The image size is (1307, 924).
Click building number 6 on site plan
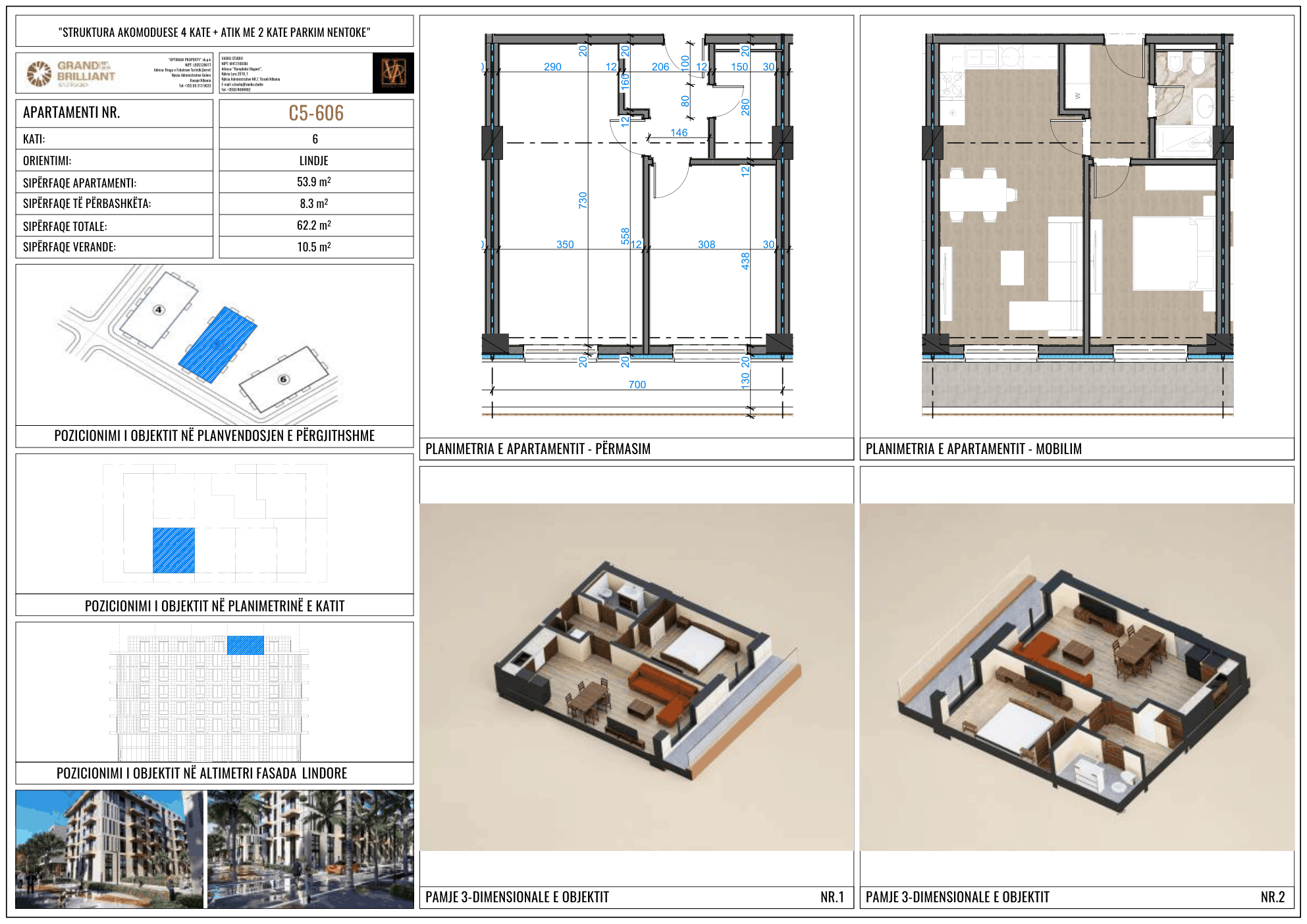[x=283, y=379]
